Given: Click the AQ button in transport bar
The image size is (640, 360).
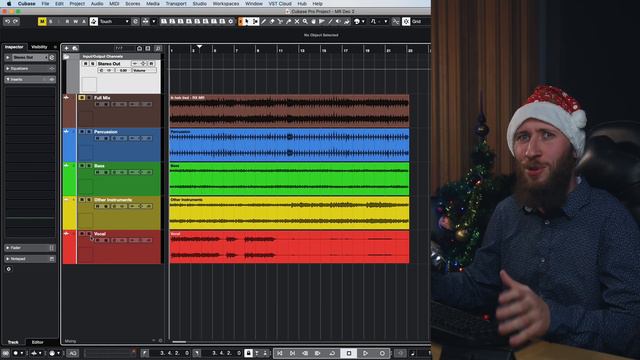Looking at the screenshot, I should pos(73,353).
